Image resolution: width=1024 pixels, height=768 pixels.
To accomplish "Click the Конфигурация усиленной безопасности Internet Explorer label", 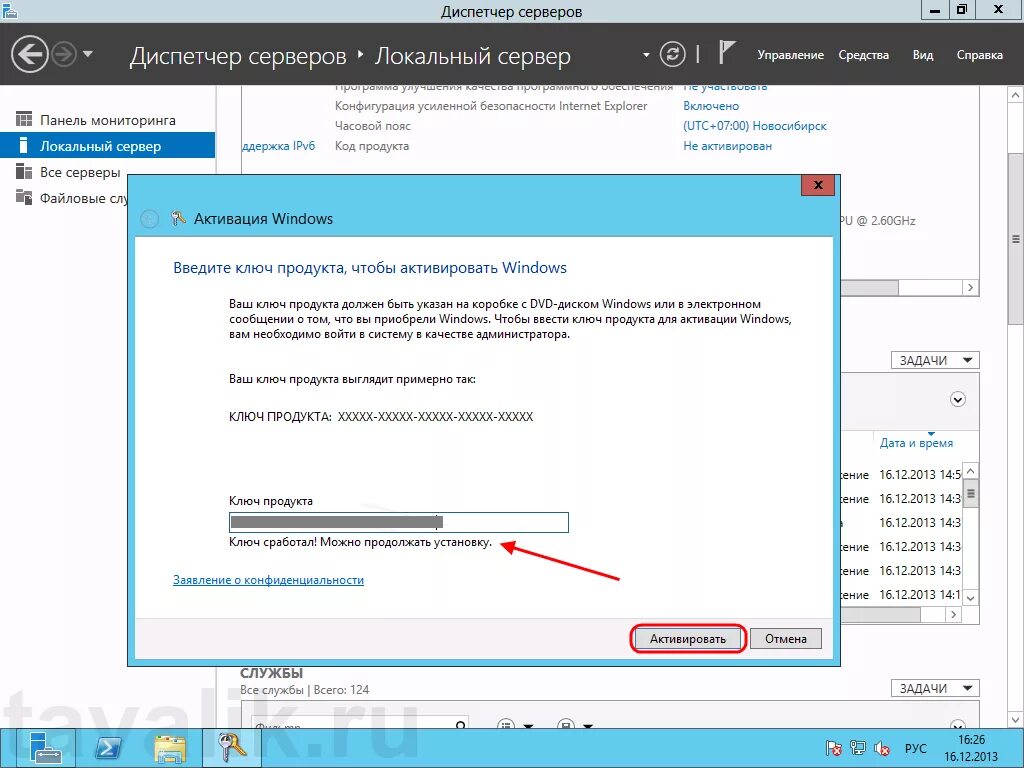I will (491, 105).
